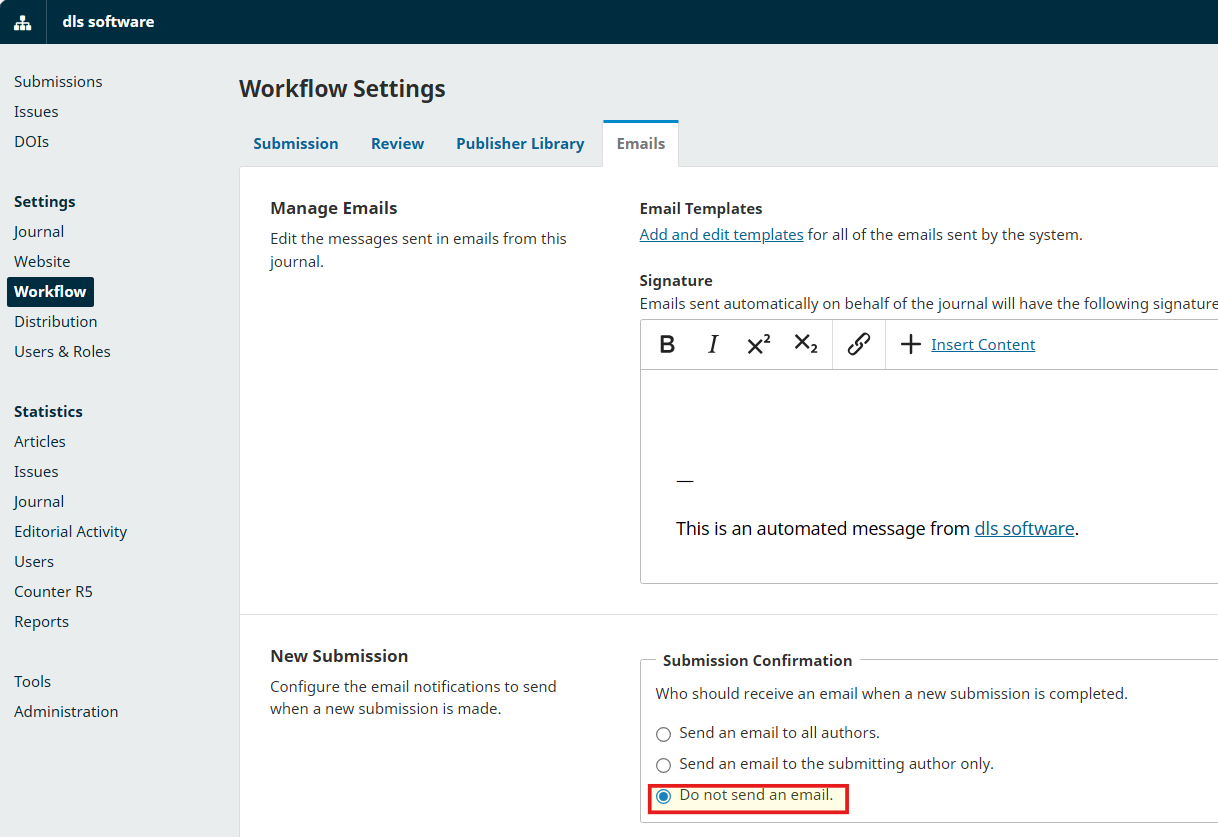Apply Superscript in the signature toolbar
Viewport: 1218px width, 837px height.
pyautogui.click(x=759, y=345)
